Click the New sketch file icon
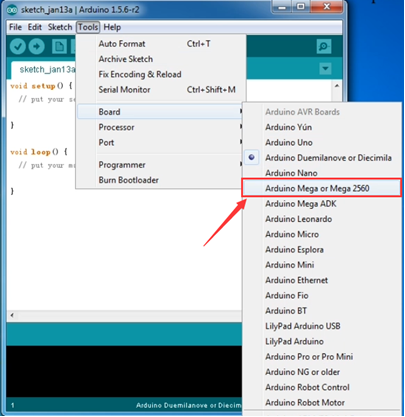 (59, 46)
